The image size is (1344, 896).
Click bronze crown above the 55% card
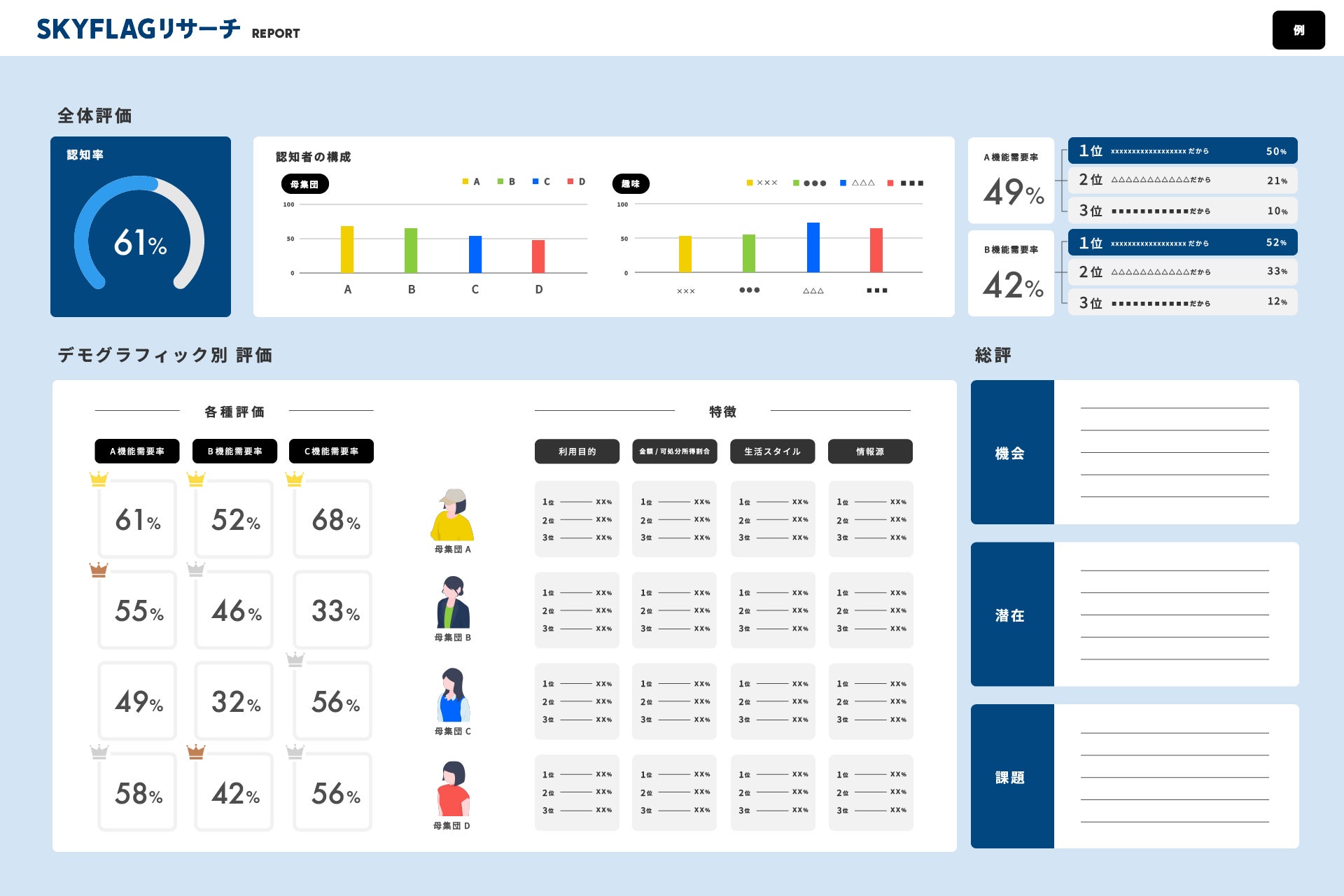pyautogui.click(x=99, y=569)
